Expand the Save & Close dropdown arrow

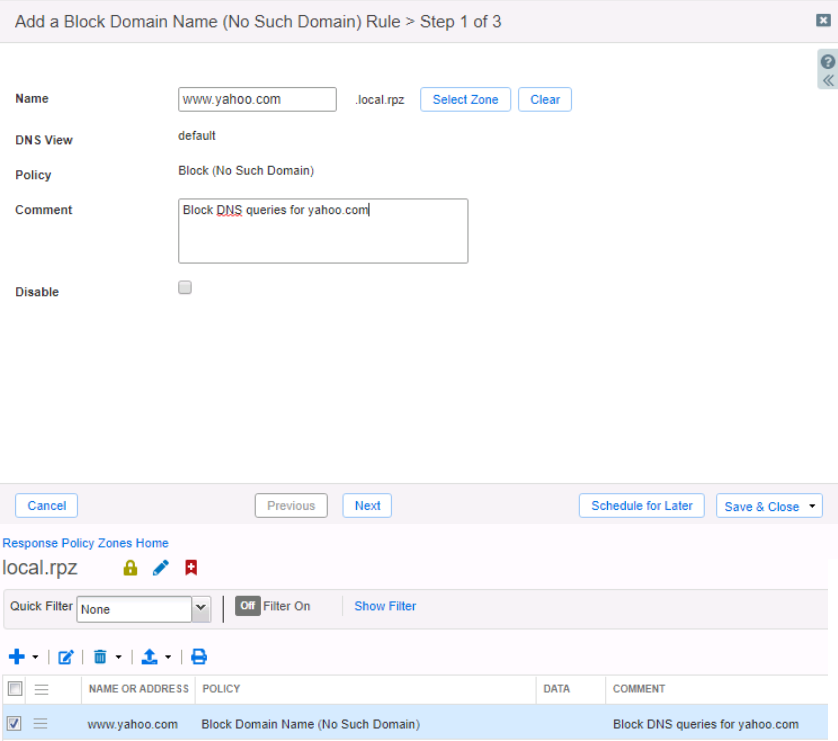click(x=812, y=506)
